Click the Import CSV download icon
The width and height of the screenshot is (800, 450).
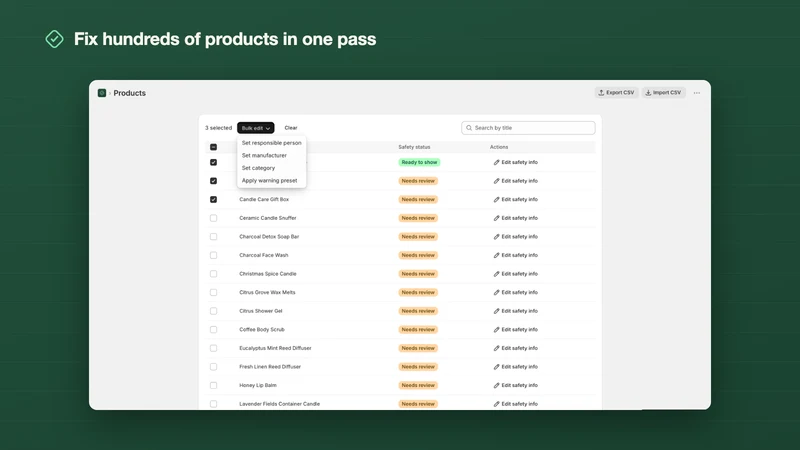(648, 93)
